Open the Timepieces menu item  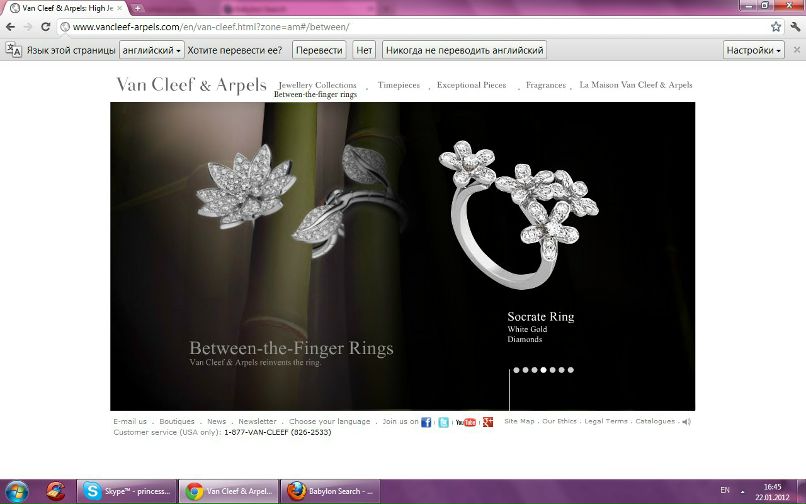(x=398, y=85)
